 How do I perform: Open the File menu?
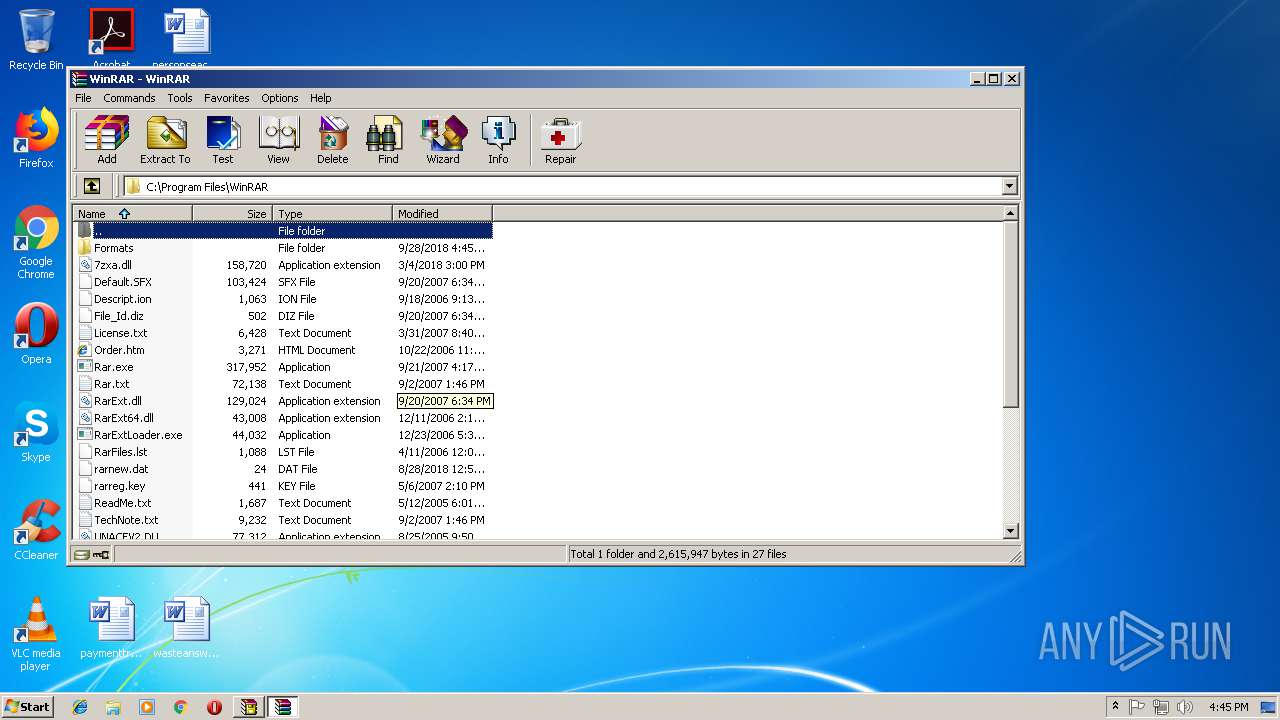coord(83,98)
